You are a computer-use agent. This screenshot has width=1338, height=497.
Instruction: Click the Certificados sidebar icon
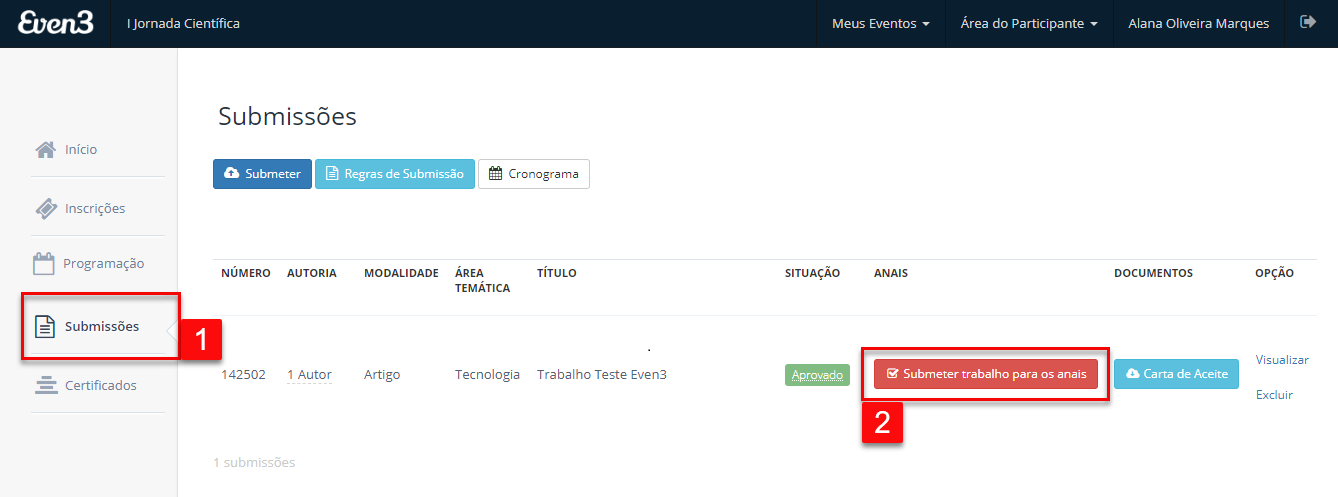tap(45, 385)
